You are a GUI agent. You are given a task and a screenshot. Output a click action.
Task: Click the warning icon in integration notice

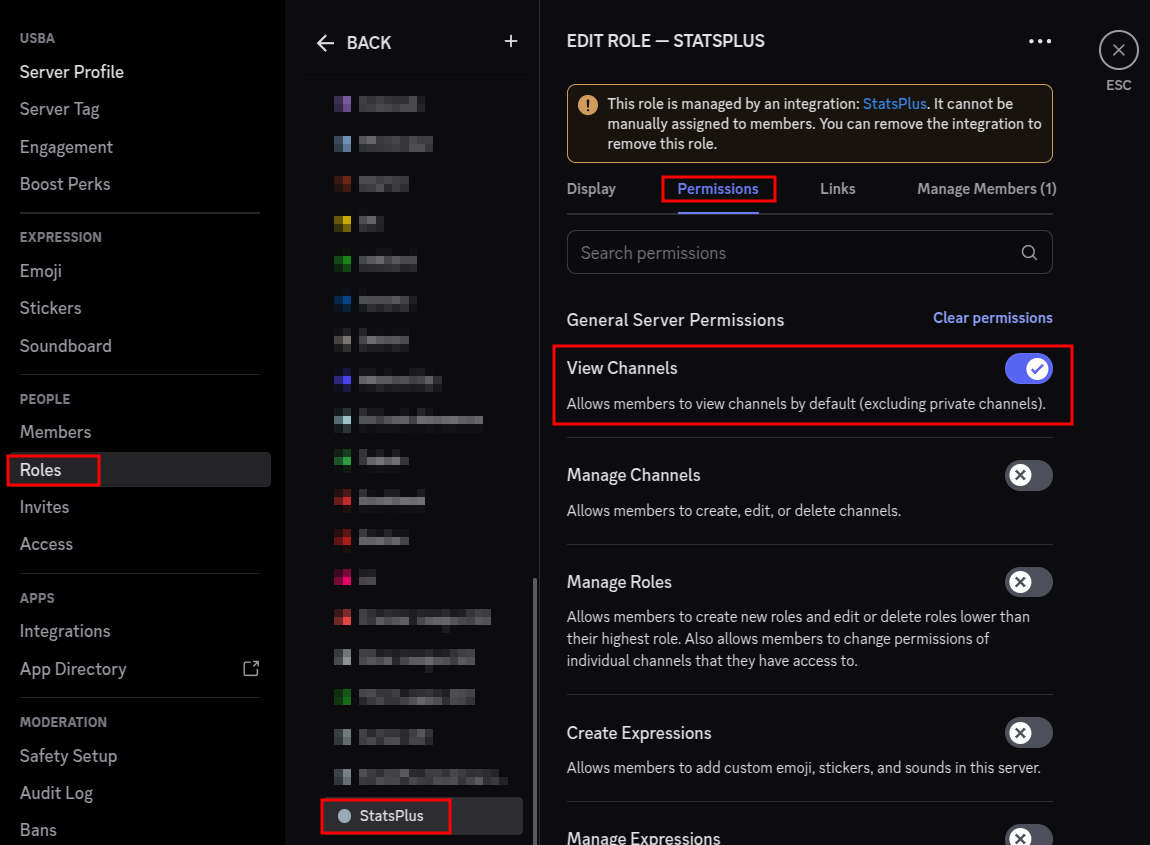click(589, 105)
